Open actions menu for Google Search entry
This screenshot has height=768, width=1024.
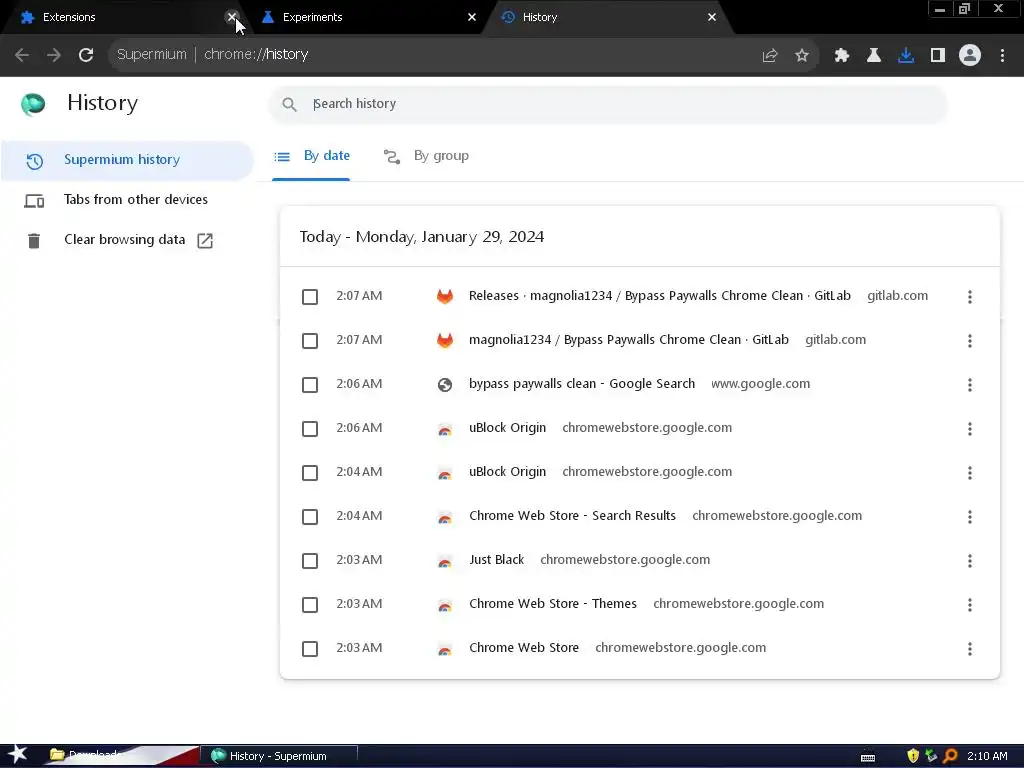(970, 385)
